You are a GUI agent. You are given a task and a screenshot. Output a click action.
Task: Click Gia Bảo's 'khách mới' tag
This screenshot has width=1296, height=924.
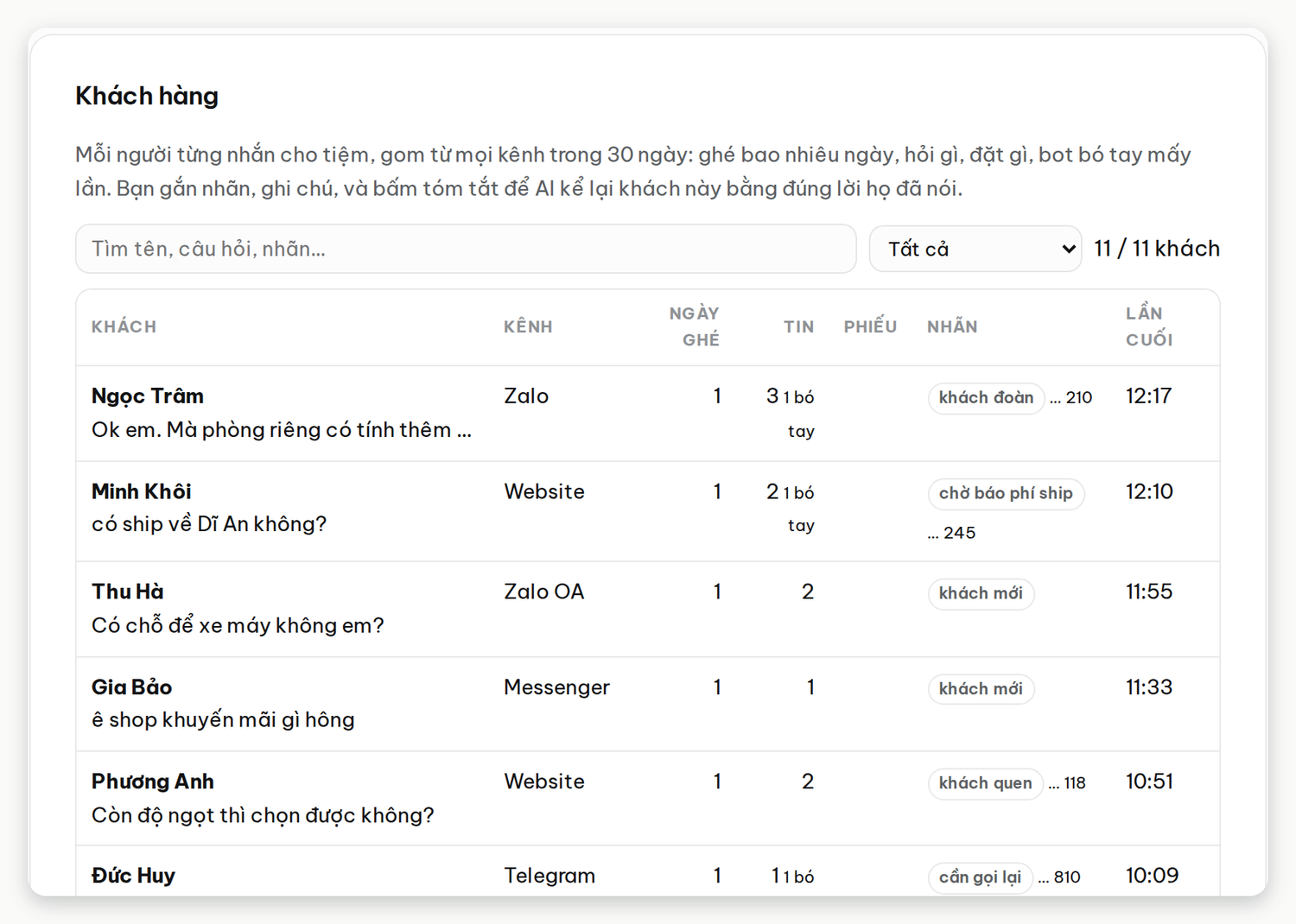click(x=981, y=689)
